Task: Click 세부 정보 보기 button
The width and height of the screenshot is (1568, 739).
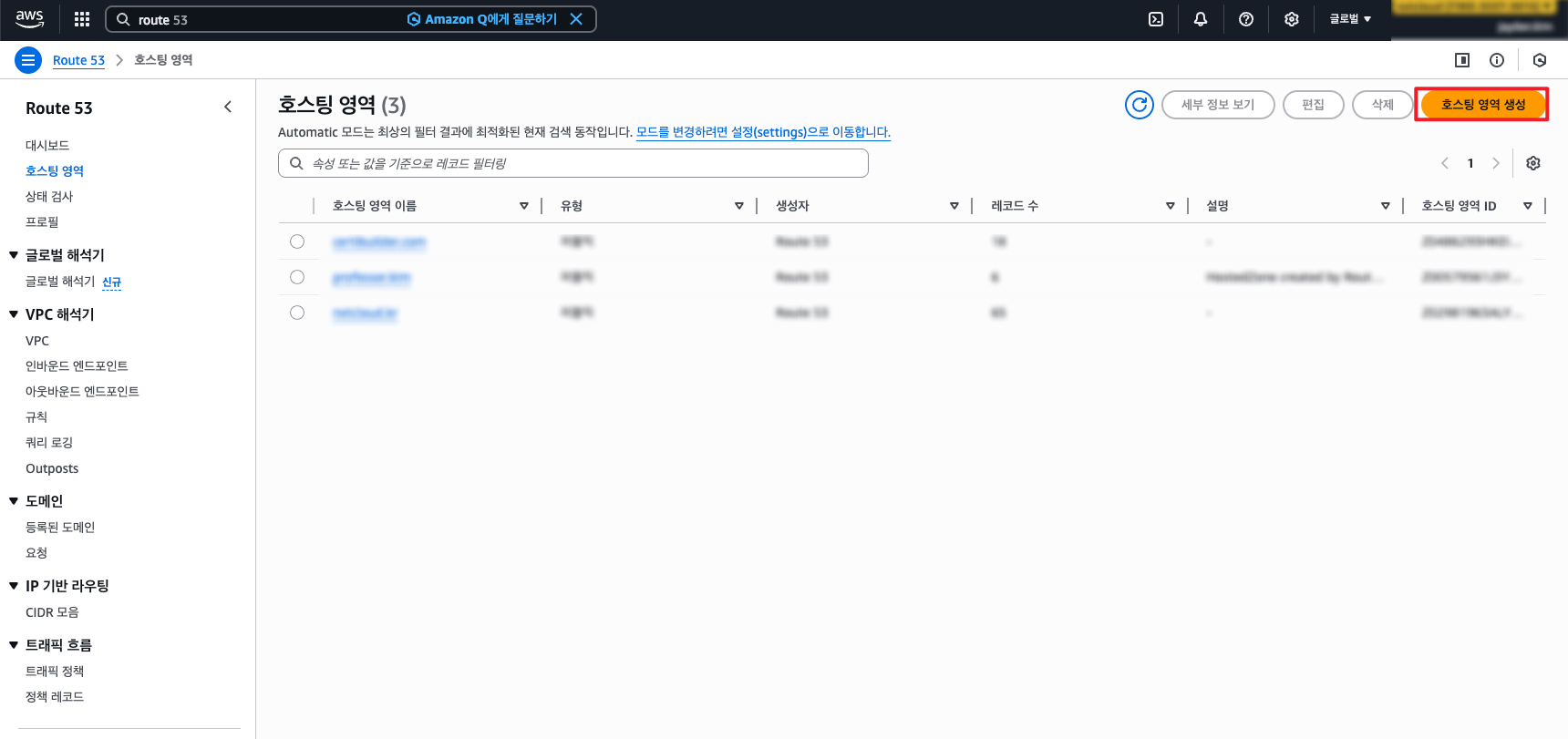Action: click(1218, 105)
